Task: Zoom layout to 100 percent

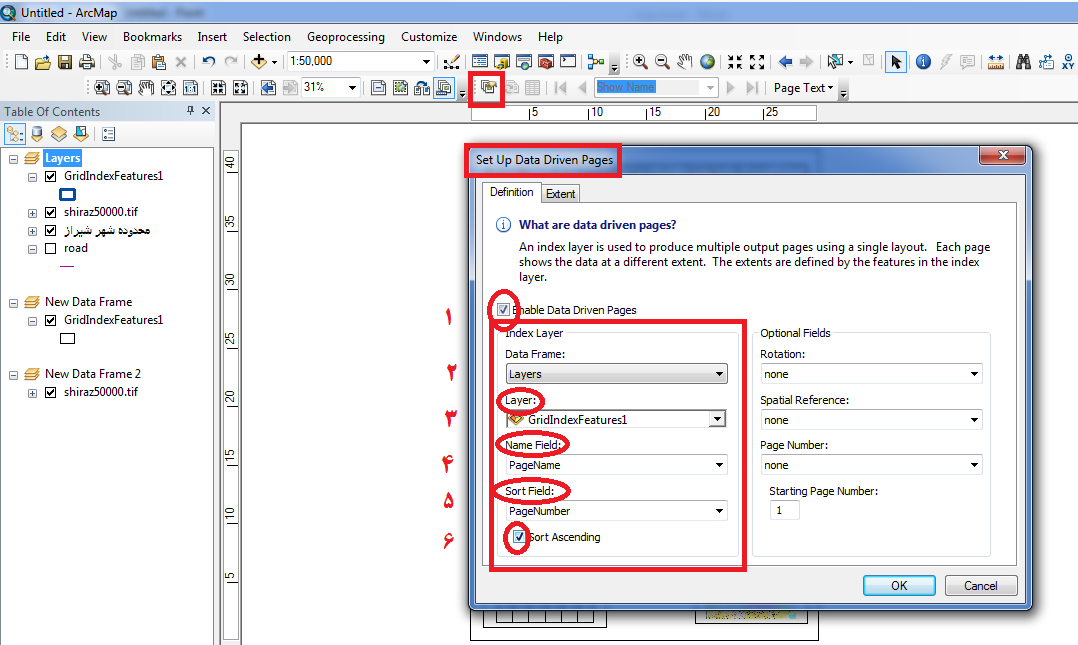Action: 190,87
